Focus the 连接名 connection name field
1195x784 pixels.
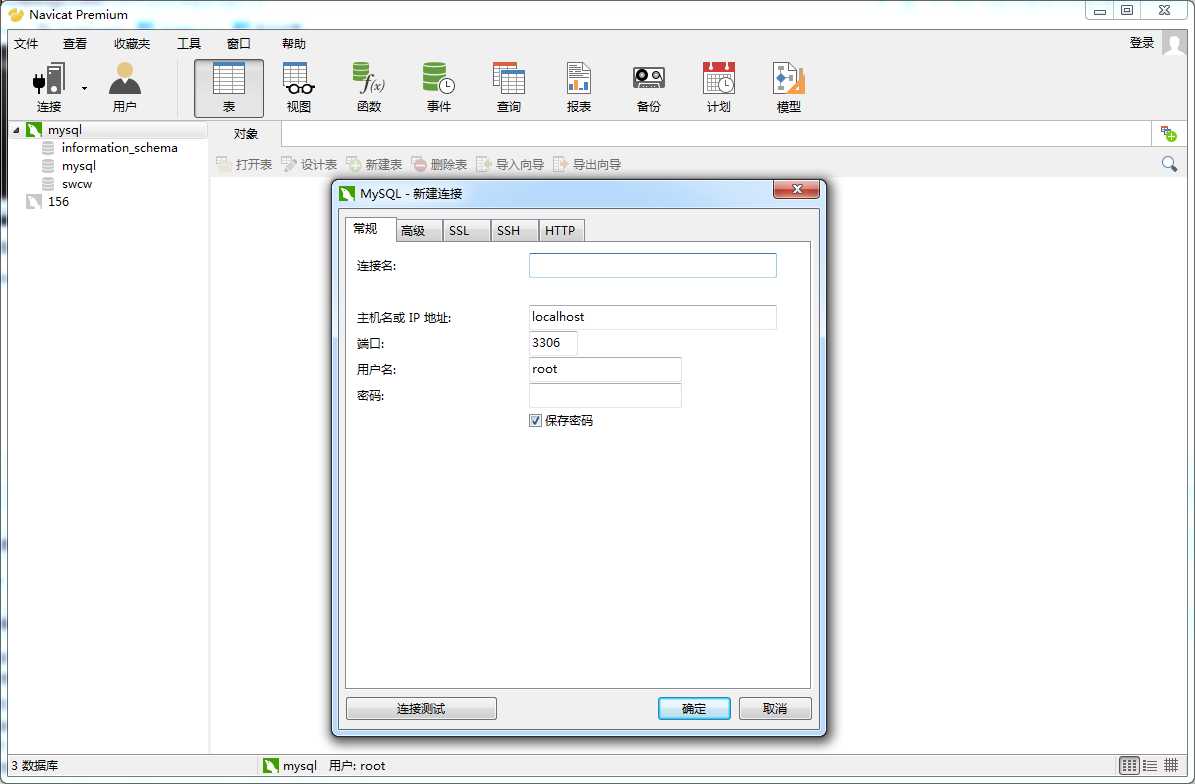pyautogui.click(x=652, y=266)
